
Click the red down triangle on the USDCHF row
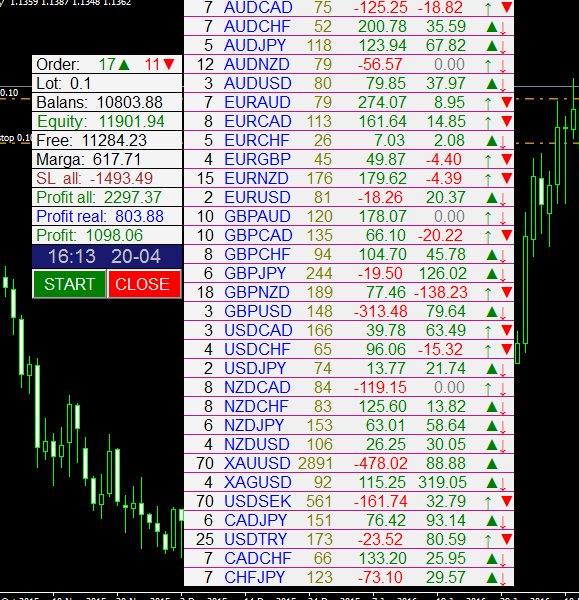click(x=507, y=349)
